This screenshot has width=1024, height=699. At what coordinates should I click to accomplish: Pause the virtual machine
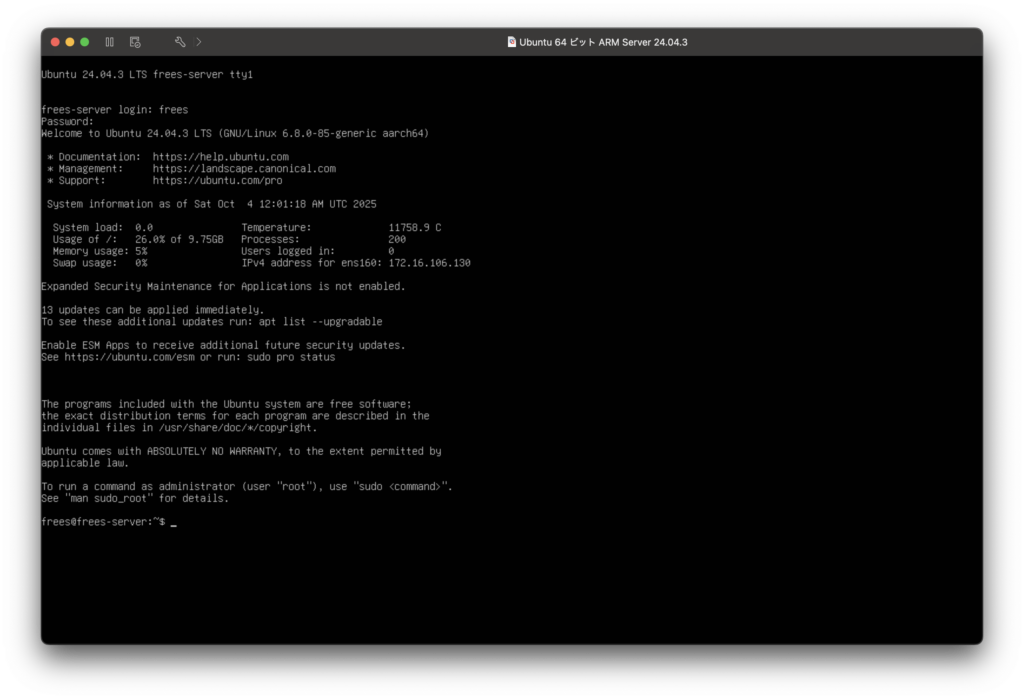pyautogui.click(x=109, y=42)
